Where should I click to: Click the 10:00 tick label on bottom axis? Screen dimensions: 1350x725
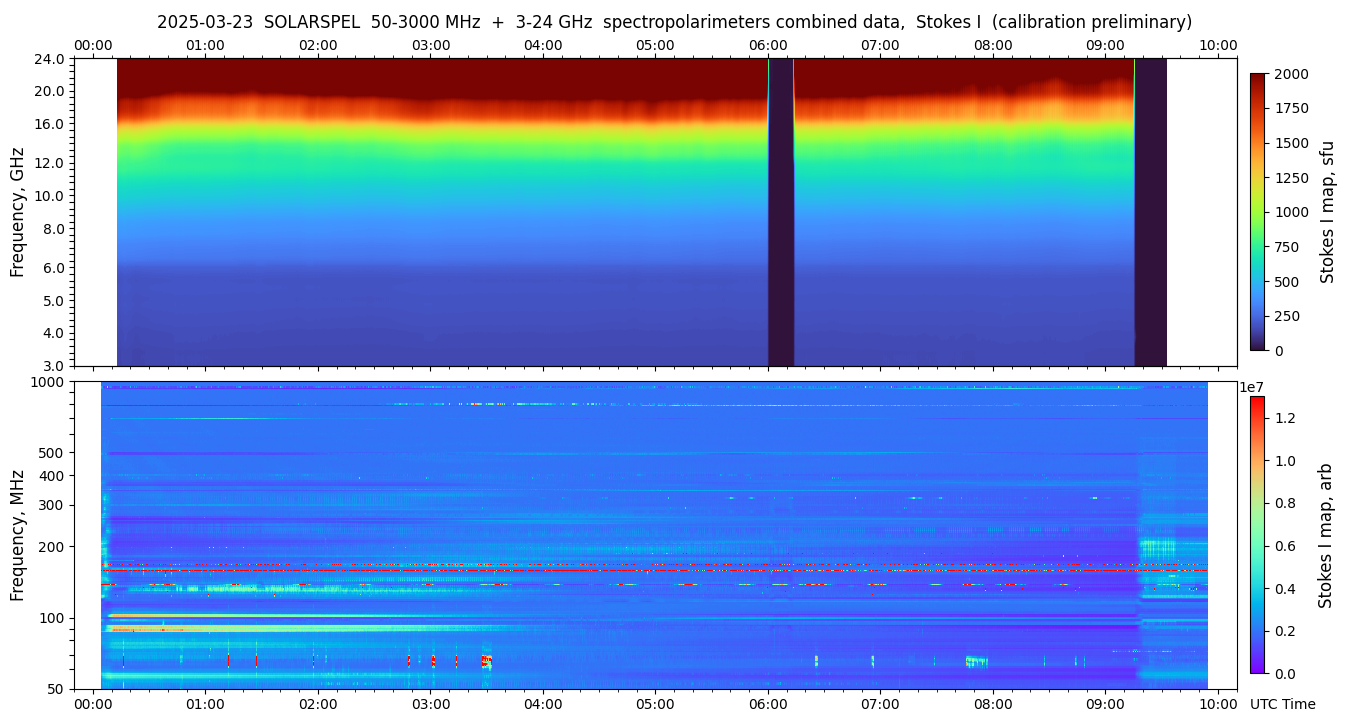[1218, 704]
